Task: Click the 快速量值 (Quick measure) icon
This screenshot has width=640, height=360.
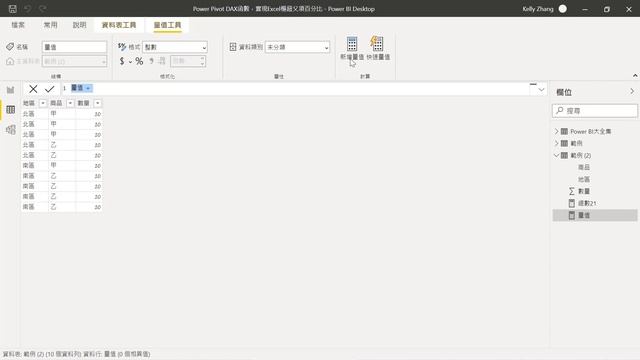Action: (x=378, y=44)
